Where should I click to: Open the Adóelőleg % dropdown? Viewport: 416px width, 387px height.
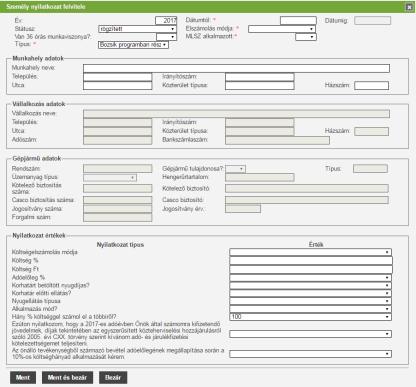[x=310, y=278]
